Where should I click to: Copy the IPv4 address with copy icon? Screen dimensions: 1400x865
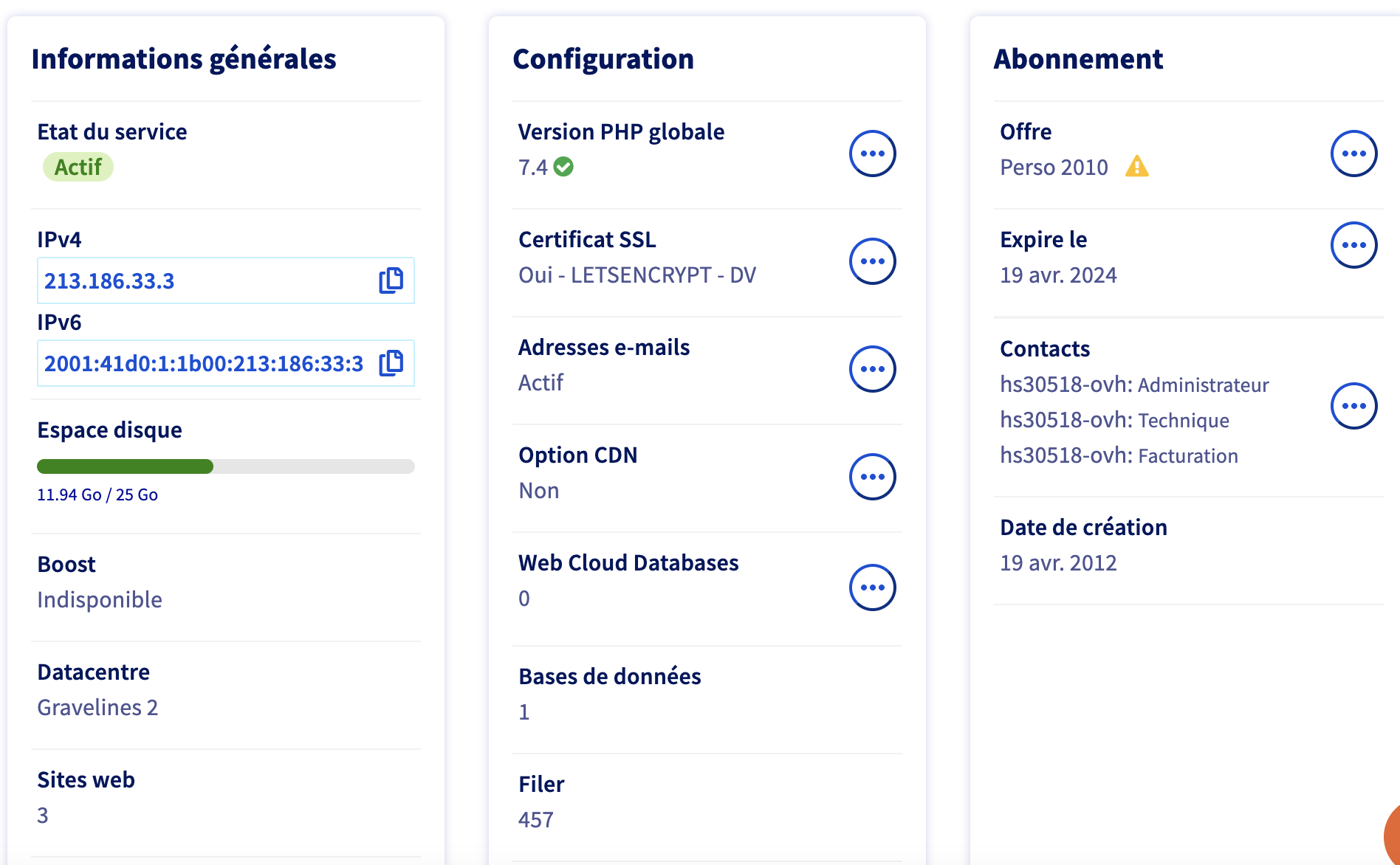(391, 280)
